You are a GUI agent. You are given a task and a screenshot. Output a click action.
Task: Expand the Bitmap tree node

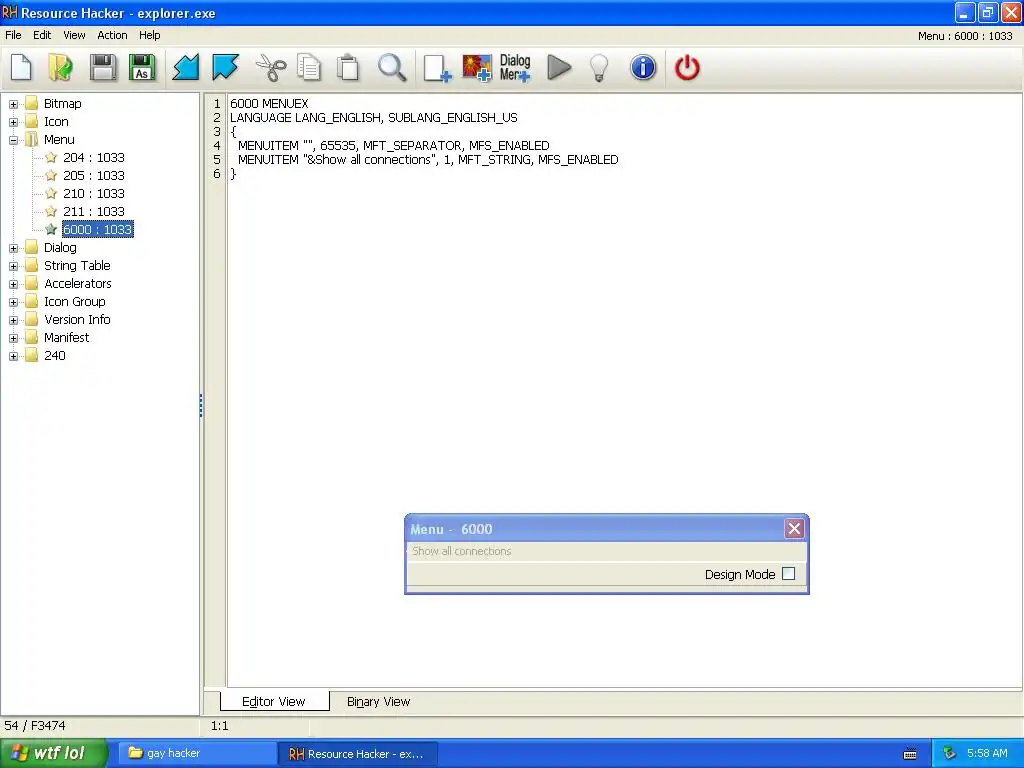pyautogui.click(x=13, y=104)
